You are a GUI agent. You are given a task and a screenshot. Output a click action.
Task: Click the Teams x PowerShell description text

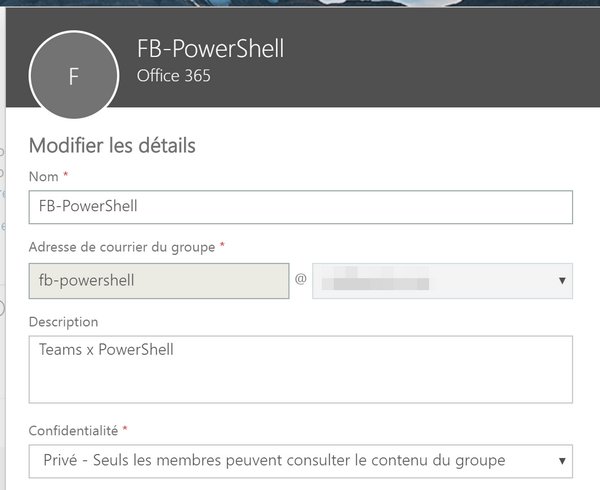(x=107, y=350)
